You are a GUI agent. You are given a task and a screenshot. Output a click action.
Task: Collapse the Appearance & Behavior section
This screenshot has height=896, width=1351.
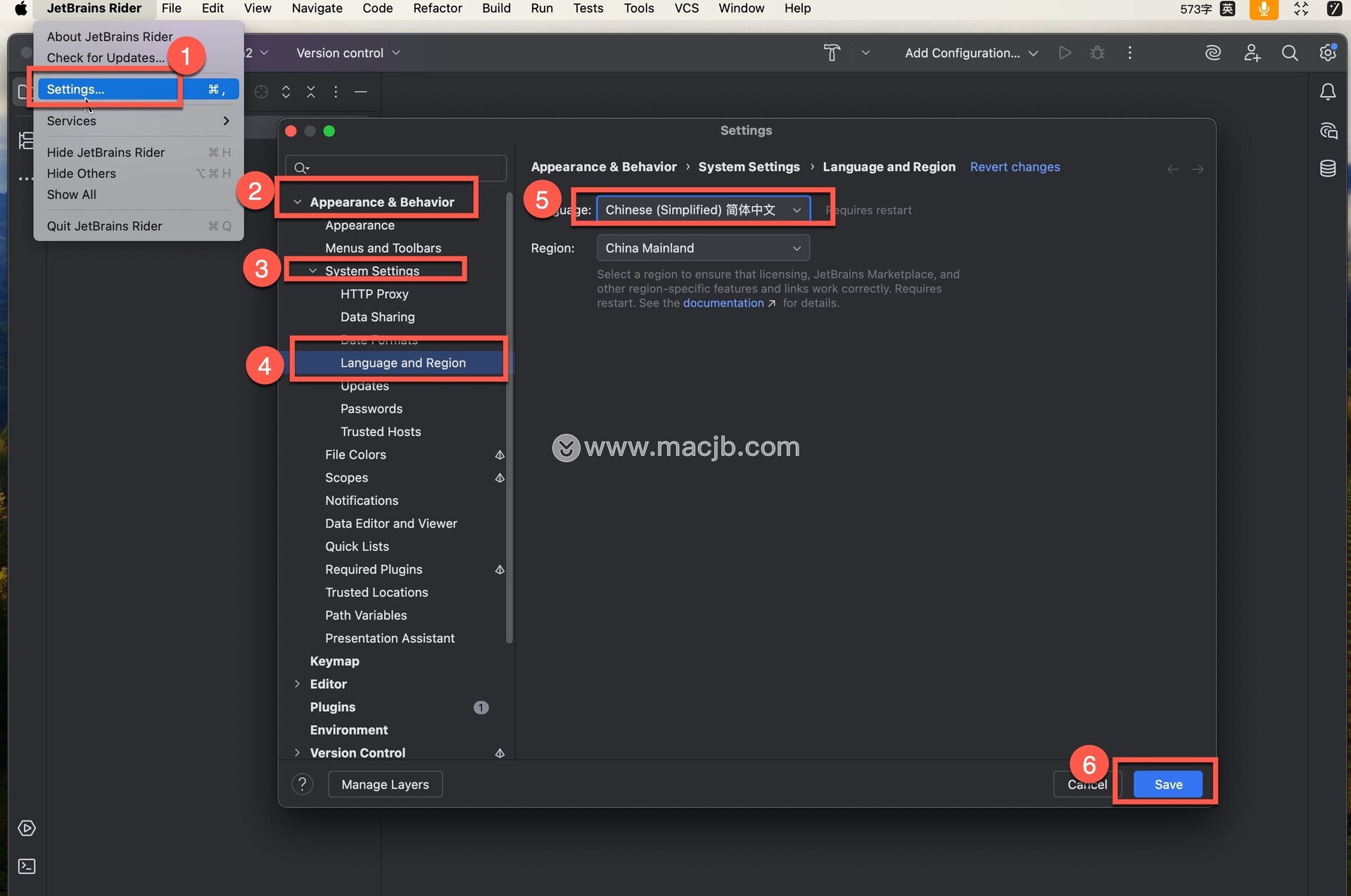coord(297,202)
